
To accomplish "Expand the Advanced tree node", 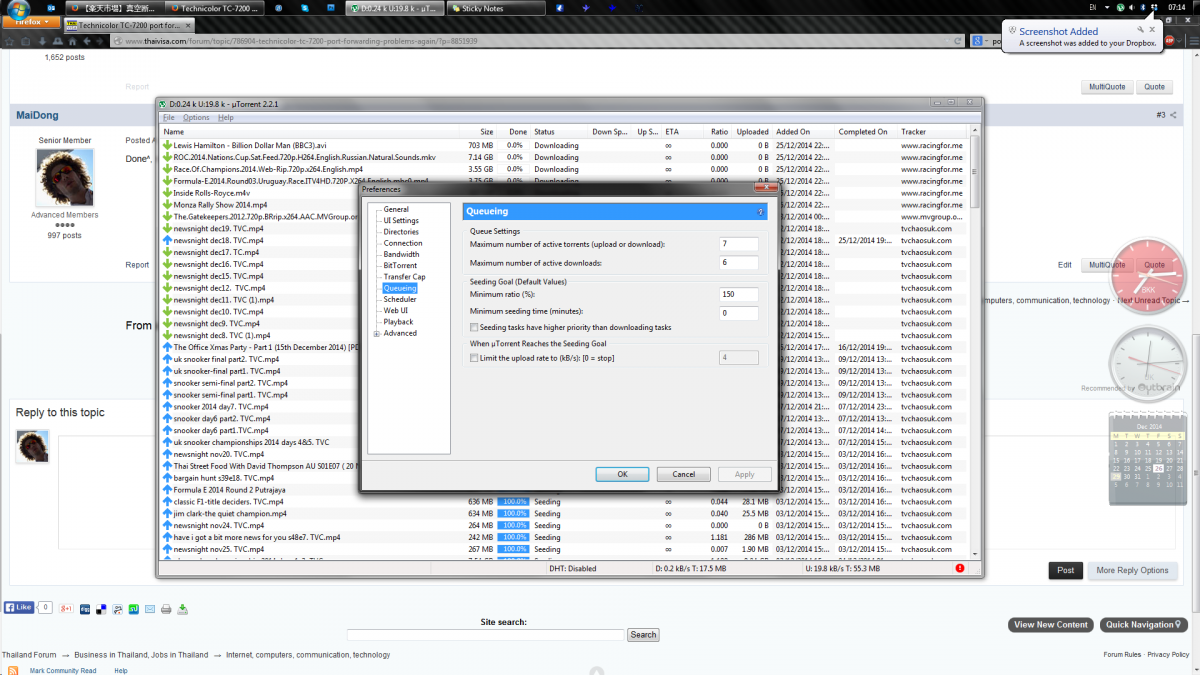I will (x=377, y=334).
